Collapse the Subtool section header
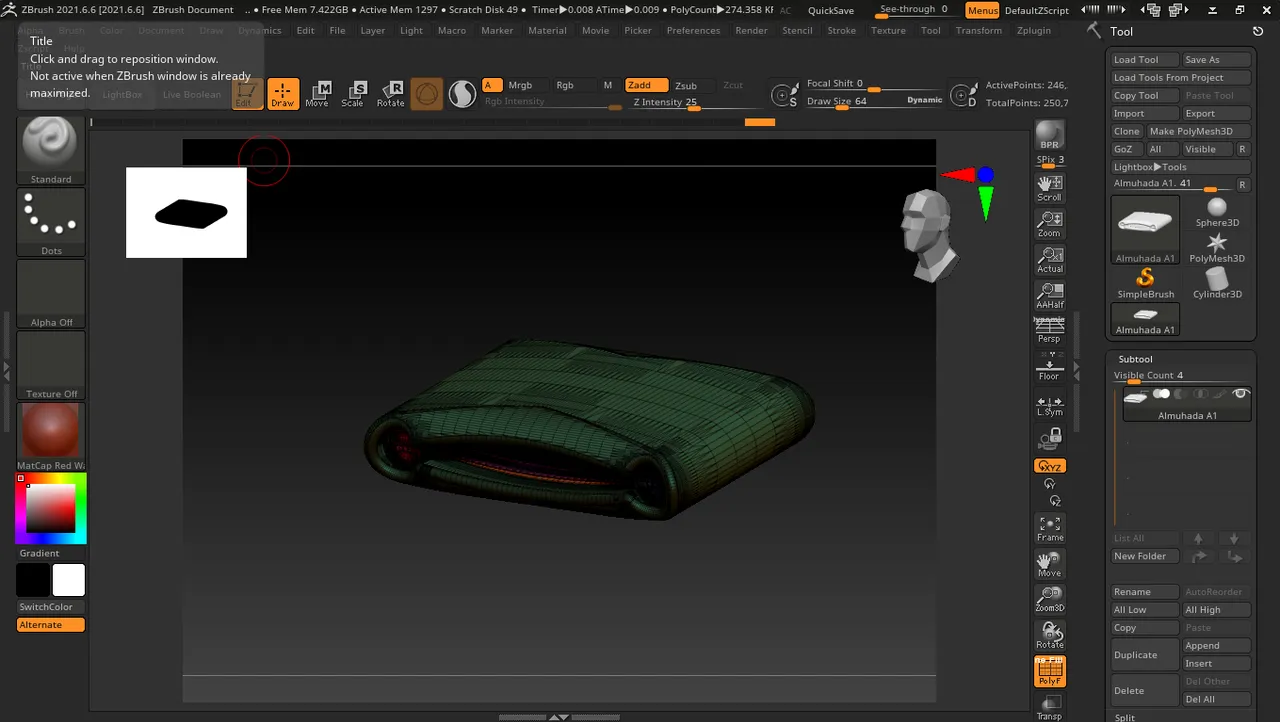Image resolution: width=1280 pixels, height=722 pixels. (1136, 359)
